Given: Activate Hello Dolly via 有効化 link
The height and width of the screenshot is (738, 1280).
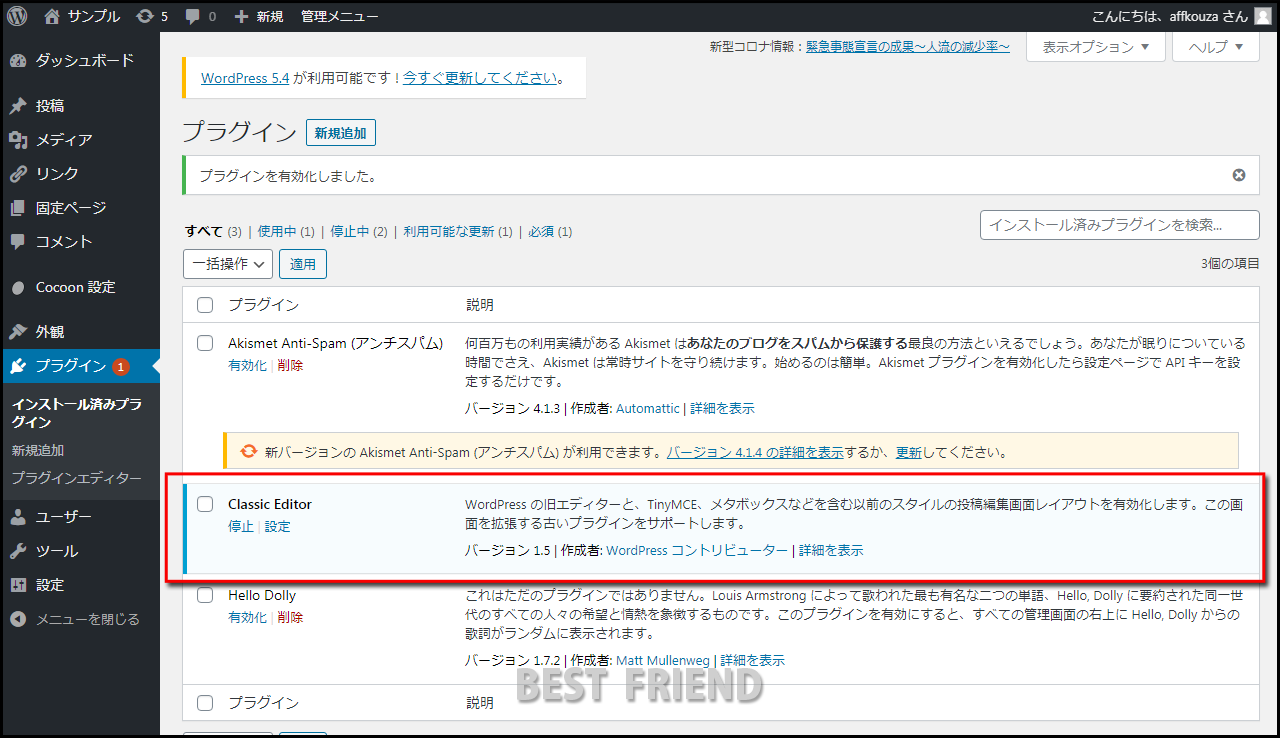Looking at the screenshot, I should [247, 618].
